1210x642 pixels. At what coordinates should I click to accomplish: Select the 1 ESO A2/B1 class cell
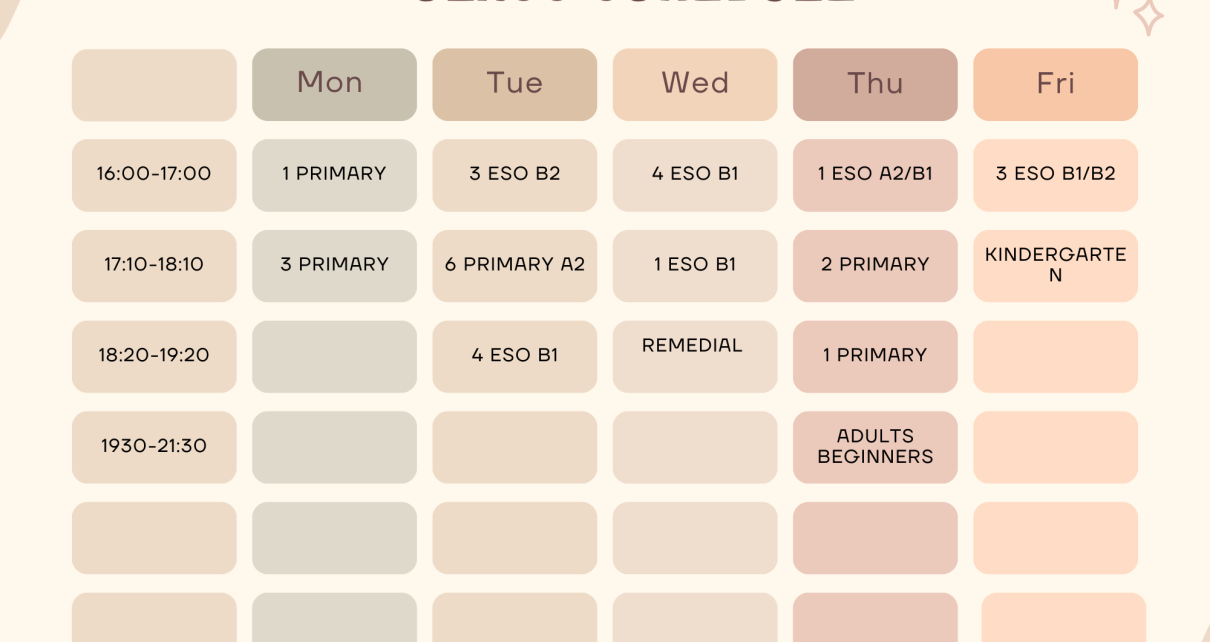pos(875,175)
